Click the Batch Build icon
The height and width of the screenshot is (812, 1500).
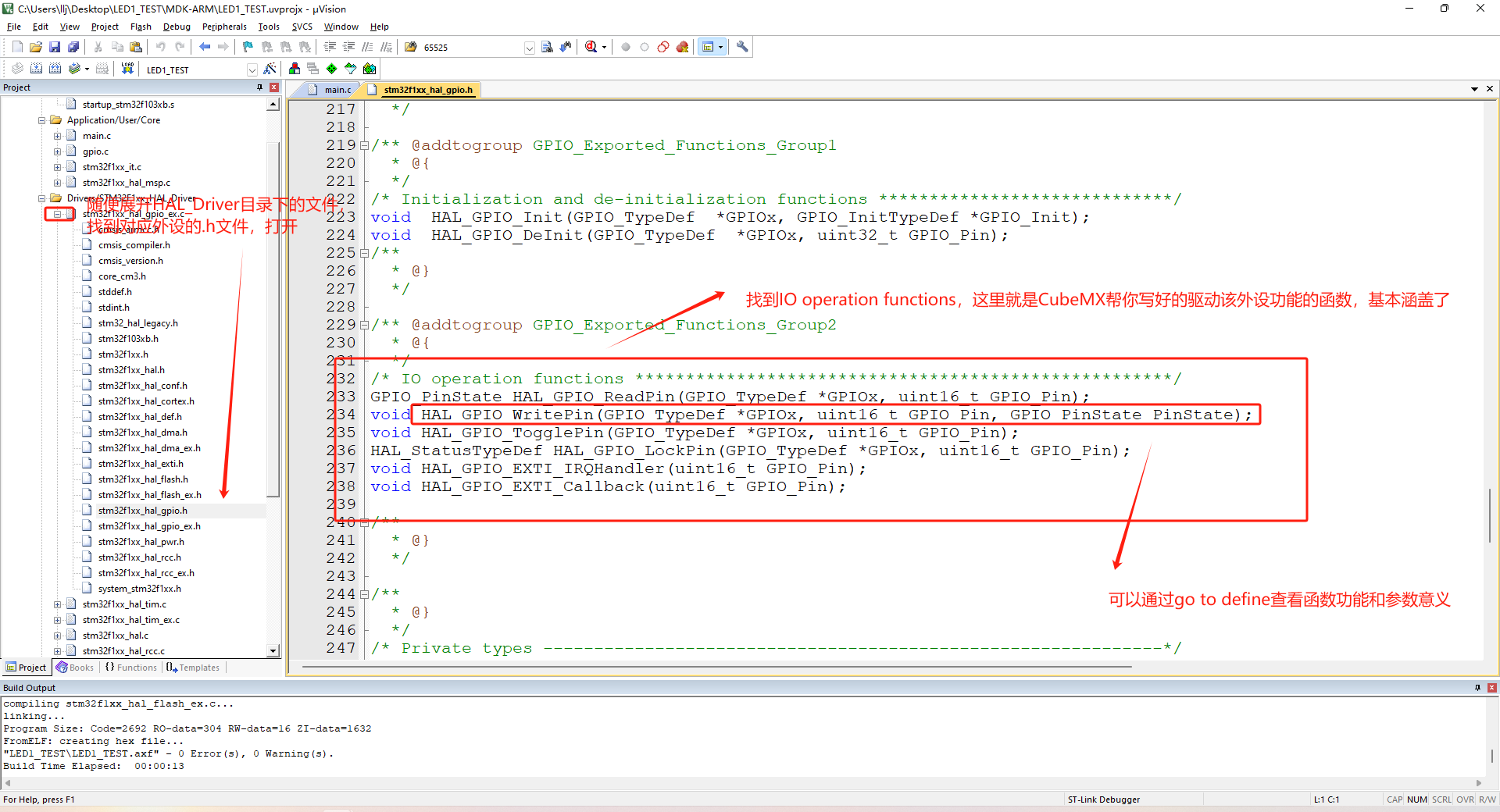tap(74, 69)
